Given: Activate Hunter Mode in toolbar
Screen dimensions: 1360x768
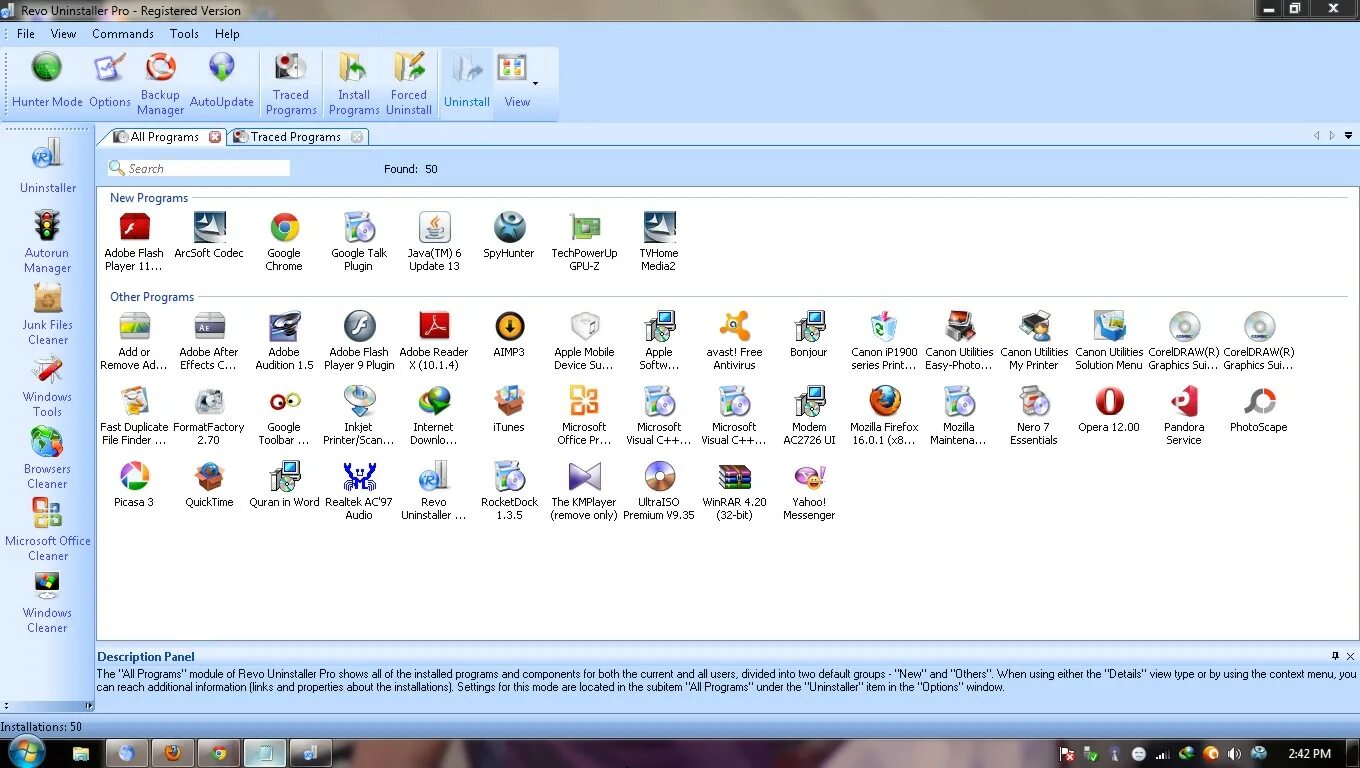Looking at the screenshot, I should click(47, 82).
